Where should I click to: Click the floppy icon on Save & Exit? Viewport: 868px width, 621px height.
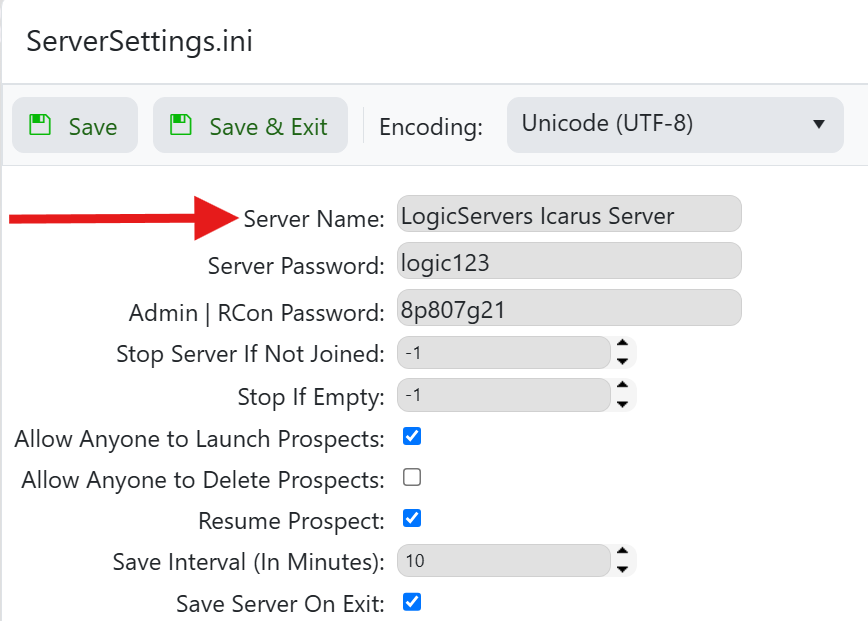tap(181, 125)
